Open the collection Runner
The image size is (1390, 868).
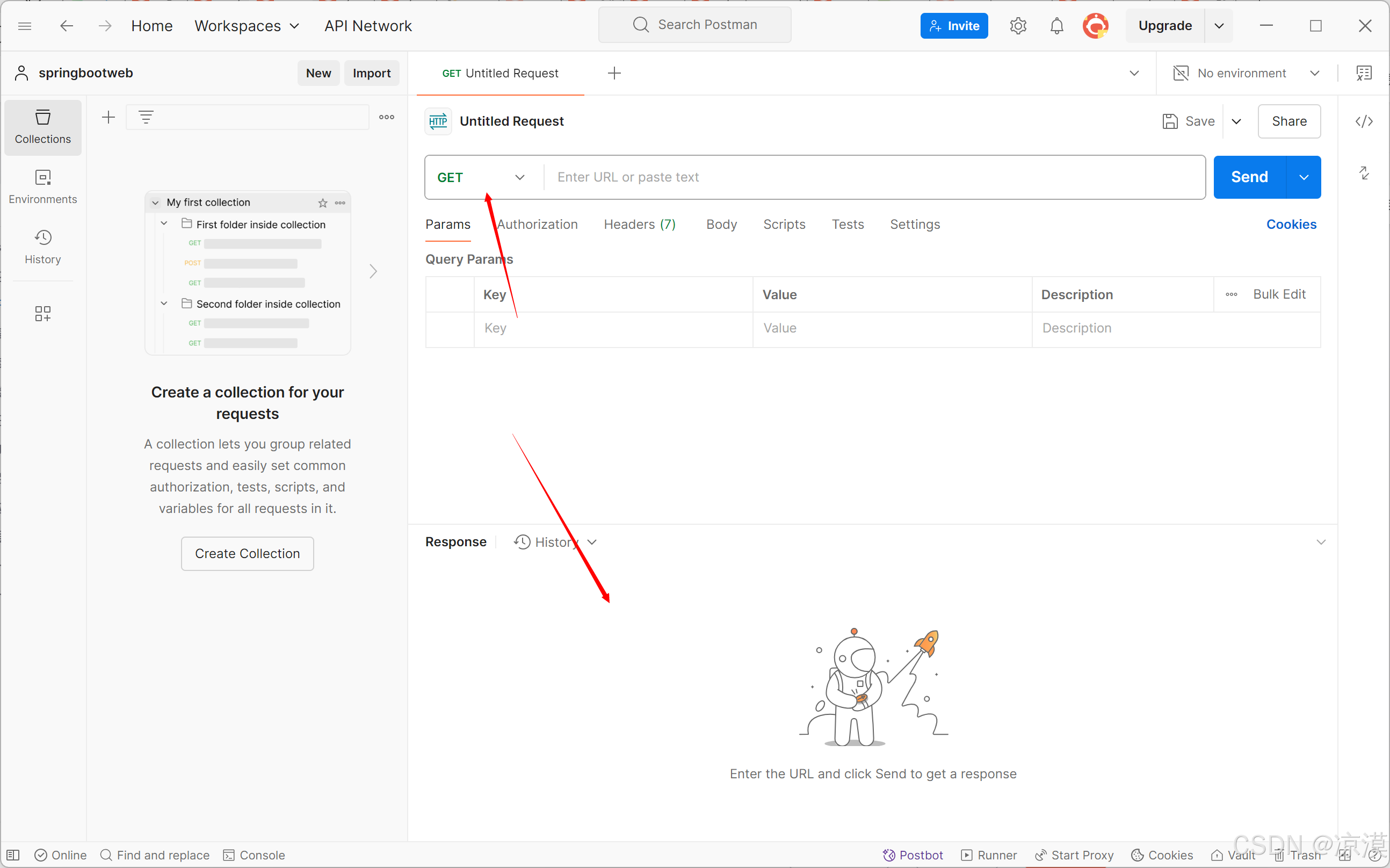click(x=988, y=855)
